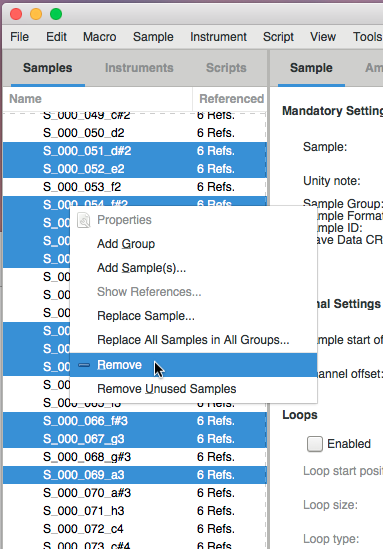Select sample S_000_050_d2 in list
Viewport: 383px width, 549px height.
[x=135, y=133]
